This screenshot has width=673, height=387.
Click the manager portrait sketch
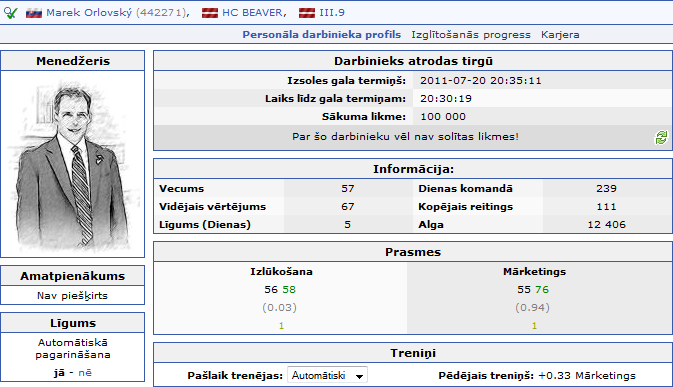[73, 164]
